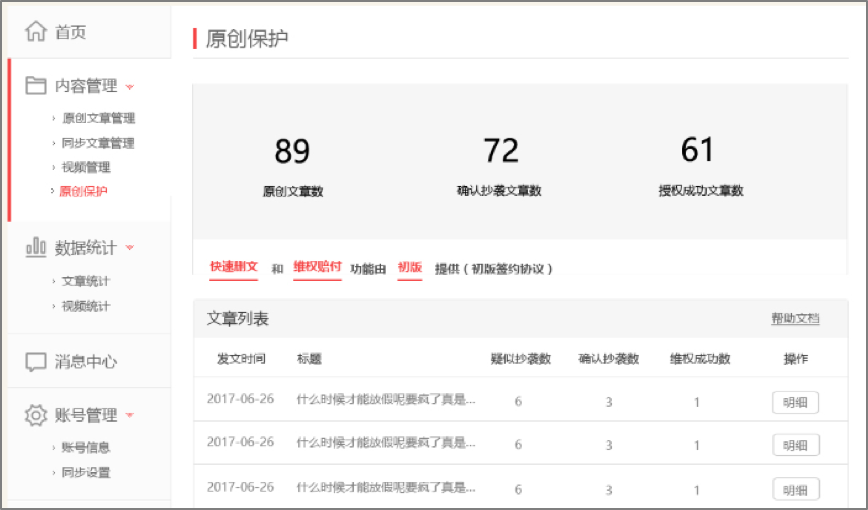Click the bar chart icon for 数据统计
The width and height of the screenshot is (868, 510).
coord(36,247)
